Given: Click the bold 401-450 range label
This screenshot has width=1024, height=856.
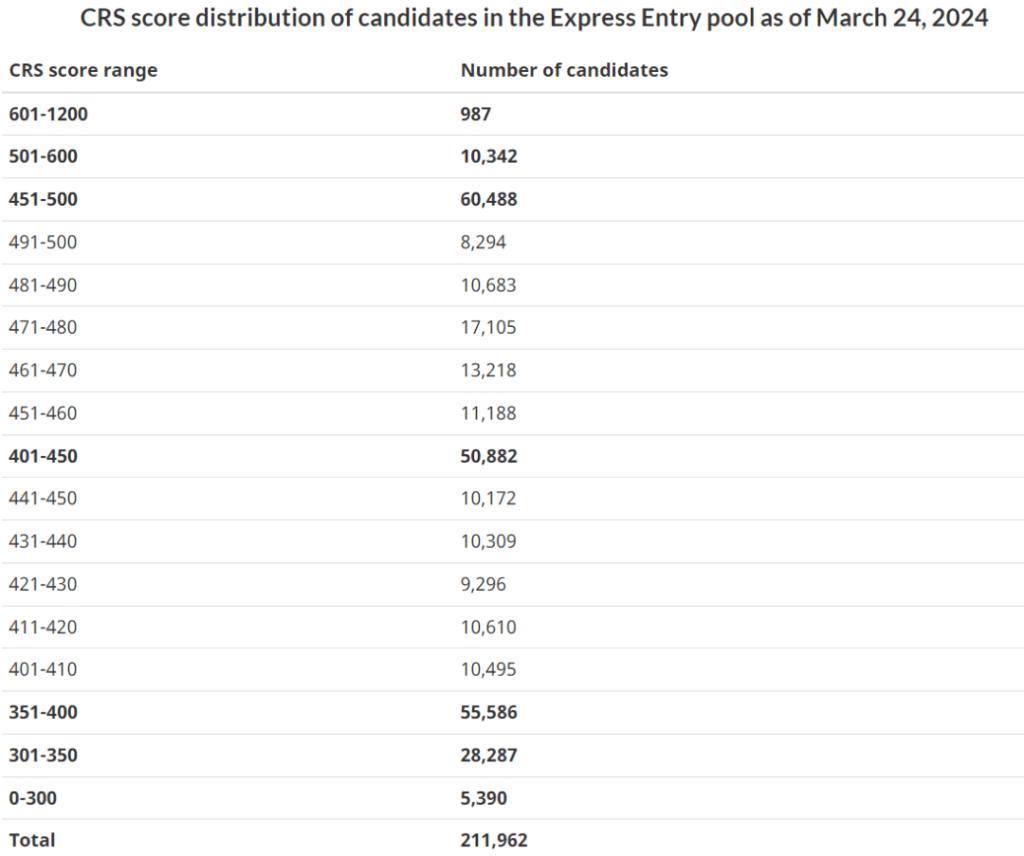Looking at the screenshot, I should coord(43,457).
